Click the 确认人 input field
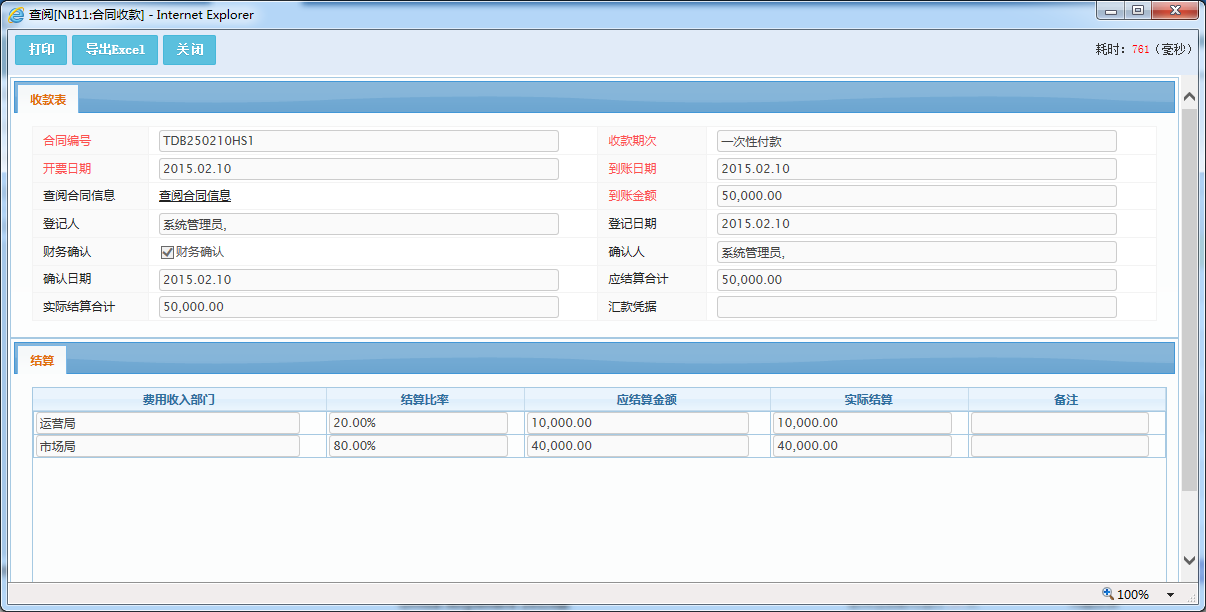Viewport: 1206px width, 612px height. pyautogui.click(x=917, y=252)
